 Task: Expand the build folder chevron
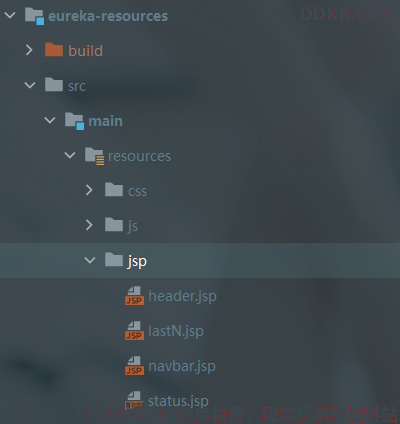click(x=29, y=50)
